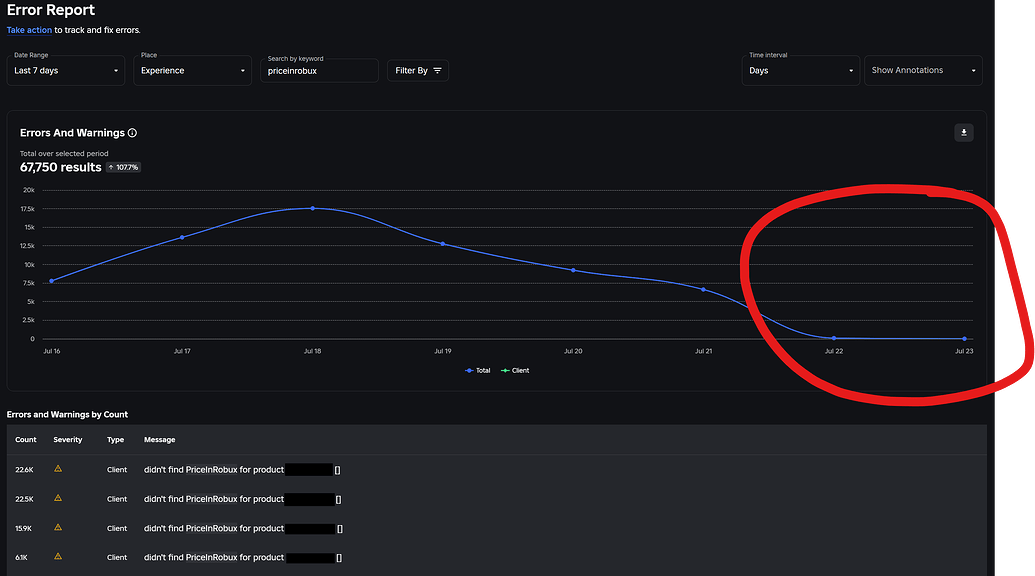
Task: Click the search by keyword field
Action: 319,71
